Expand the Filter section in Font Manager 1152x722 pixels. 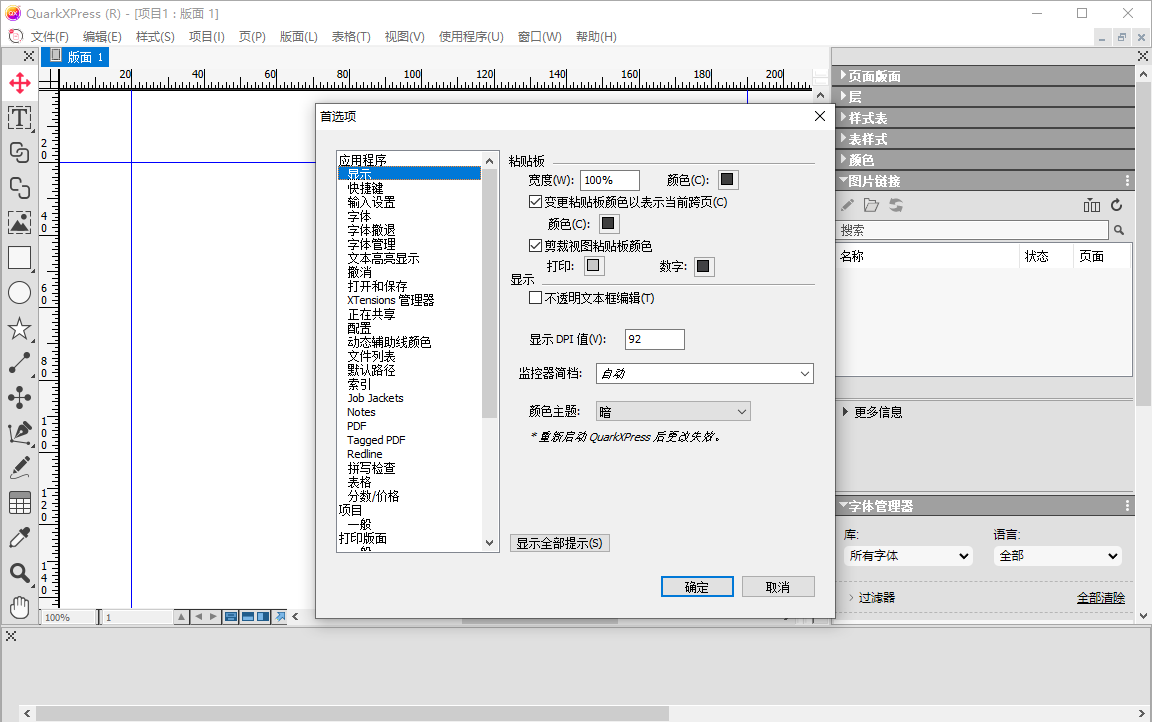851,598
